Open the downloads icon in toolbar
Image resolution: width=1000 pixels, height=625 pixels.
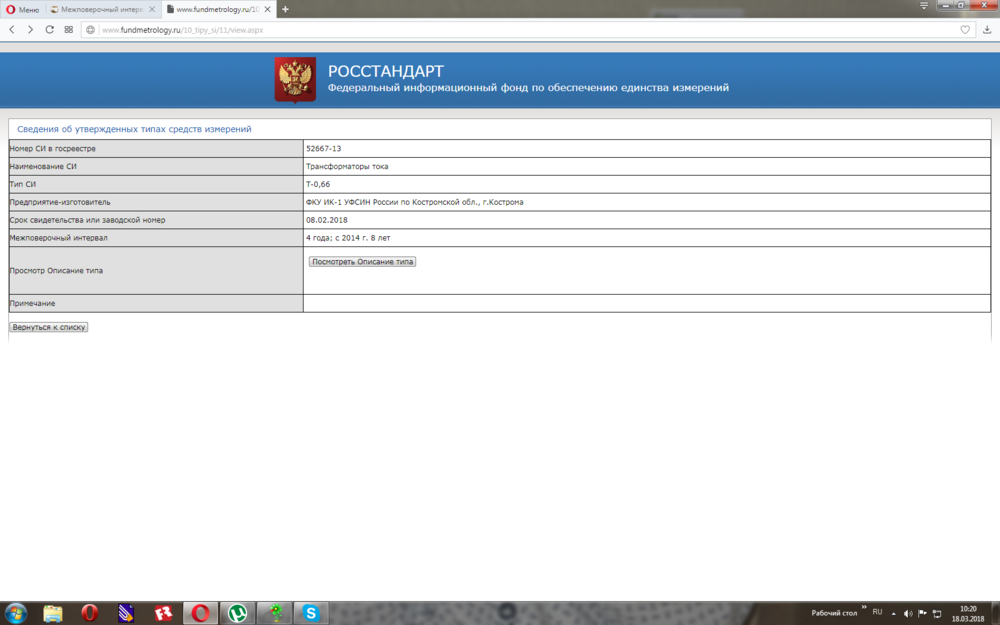[987, 30]
